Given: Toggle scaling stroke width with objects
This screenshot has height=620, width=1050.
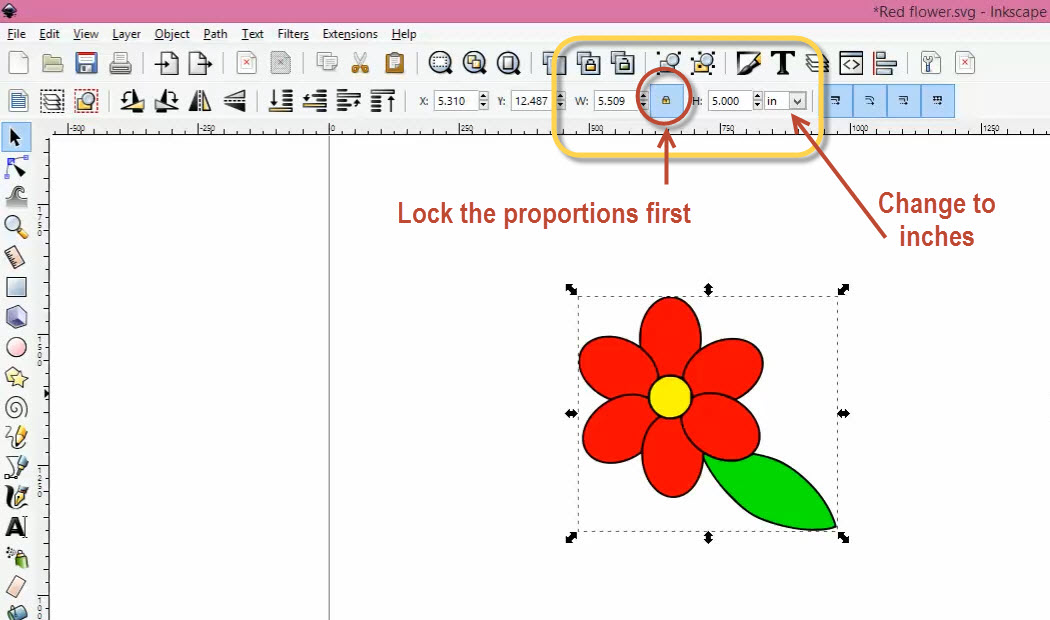Looking at the screenshot, I should pos(836,100).
